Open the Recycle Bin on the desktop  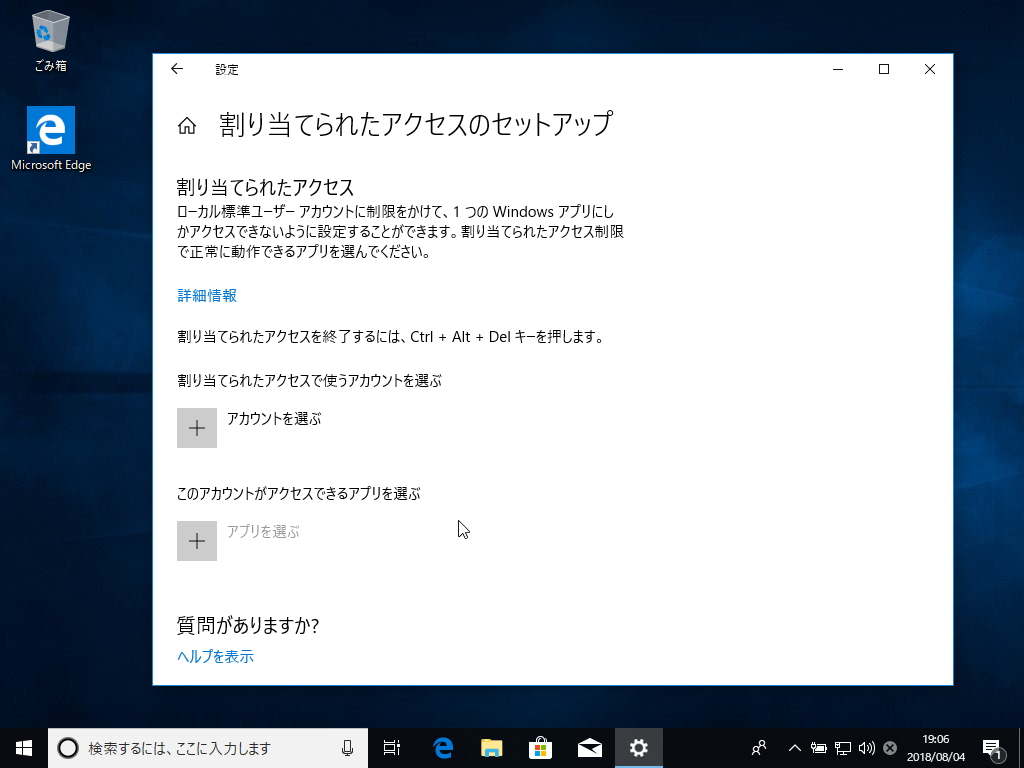[48, 33]
